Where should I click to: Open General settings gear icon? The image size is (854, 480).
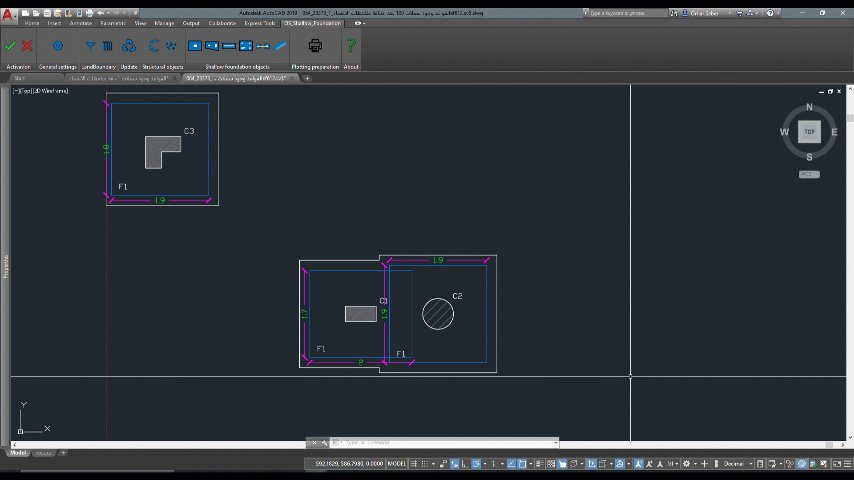[57, 45]
